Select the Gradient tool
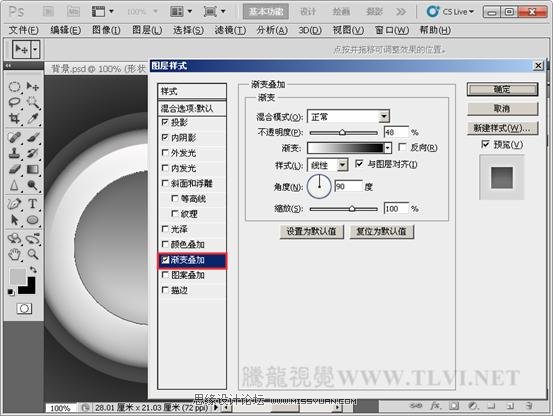This screenshot has width=553, height=416. point(33,170)
